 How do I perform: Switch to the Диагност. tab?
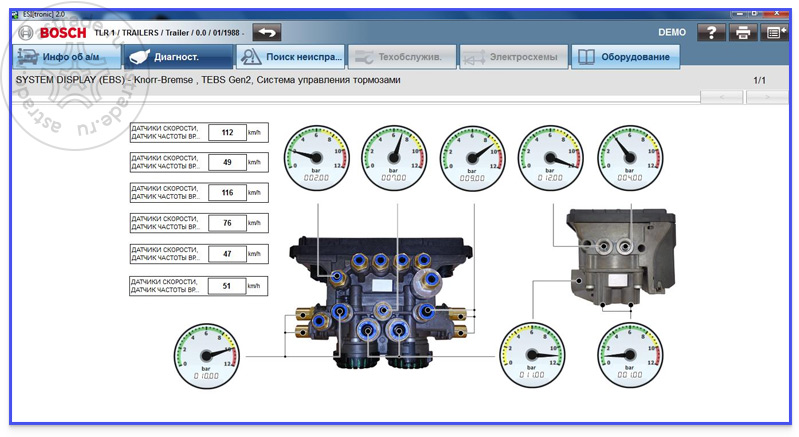[178, 57]
